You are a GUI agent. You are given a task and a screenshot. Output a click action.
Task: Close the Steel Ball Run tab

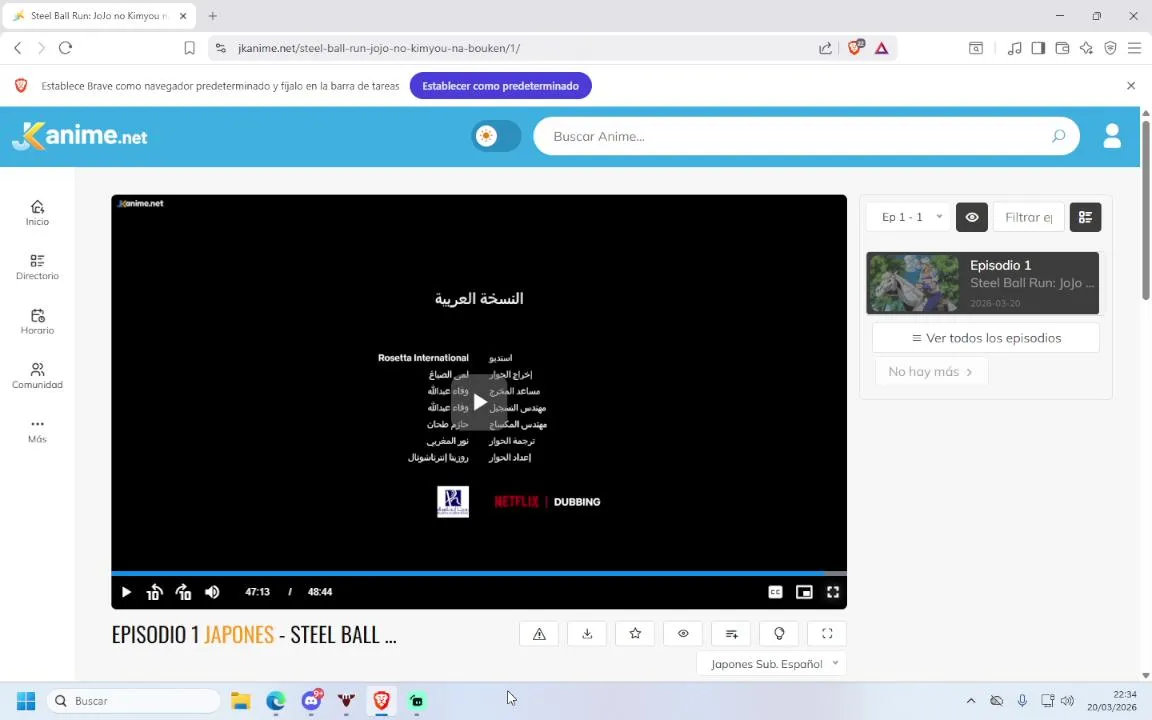tap(183, 15)
